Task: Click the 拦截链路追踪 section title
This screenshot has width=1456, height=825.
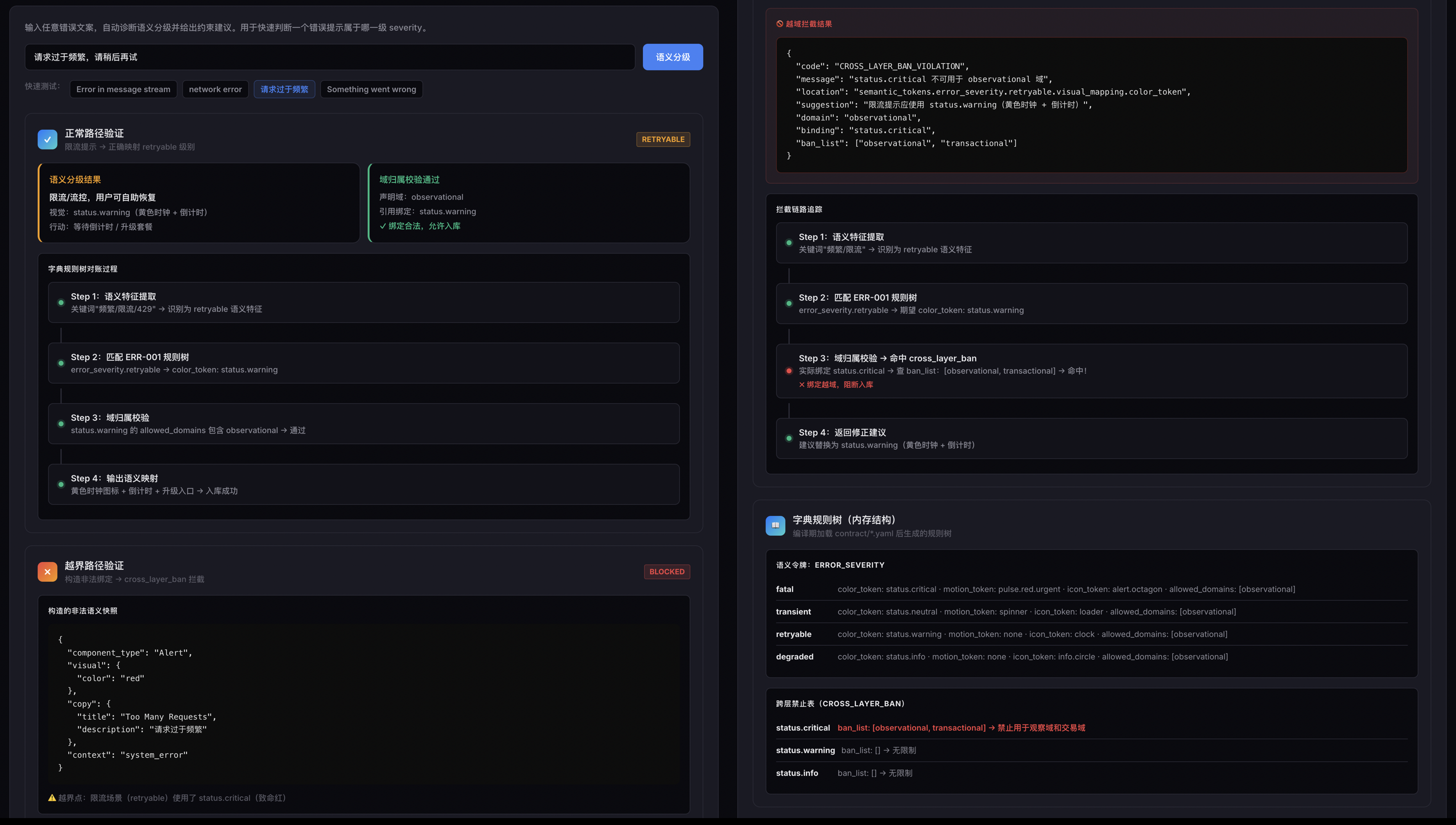Action: point(799,209)
